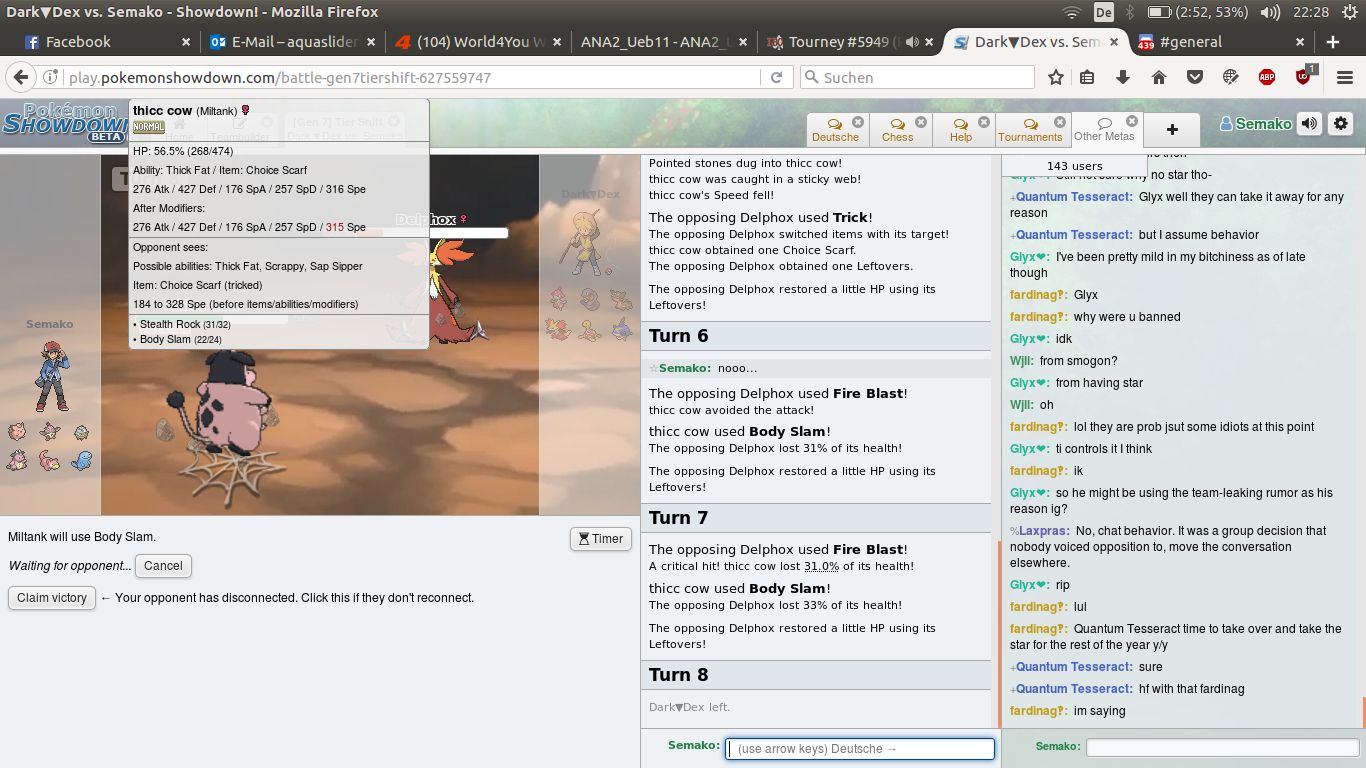The width and height of the screenshot is (1366, 768).
Task: Join another room with the plus tab
Action: (1172, 129)
